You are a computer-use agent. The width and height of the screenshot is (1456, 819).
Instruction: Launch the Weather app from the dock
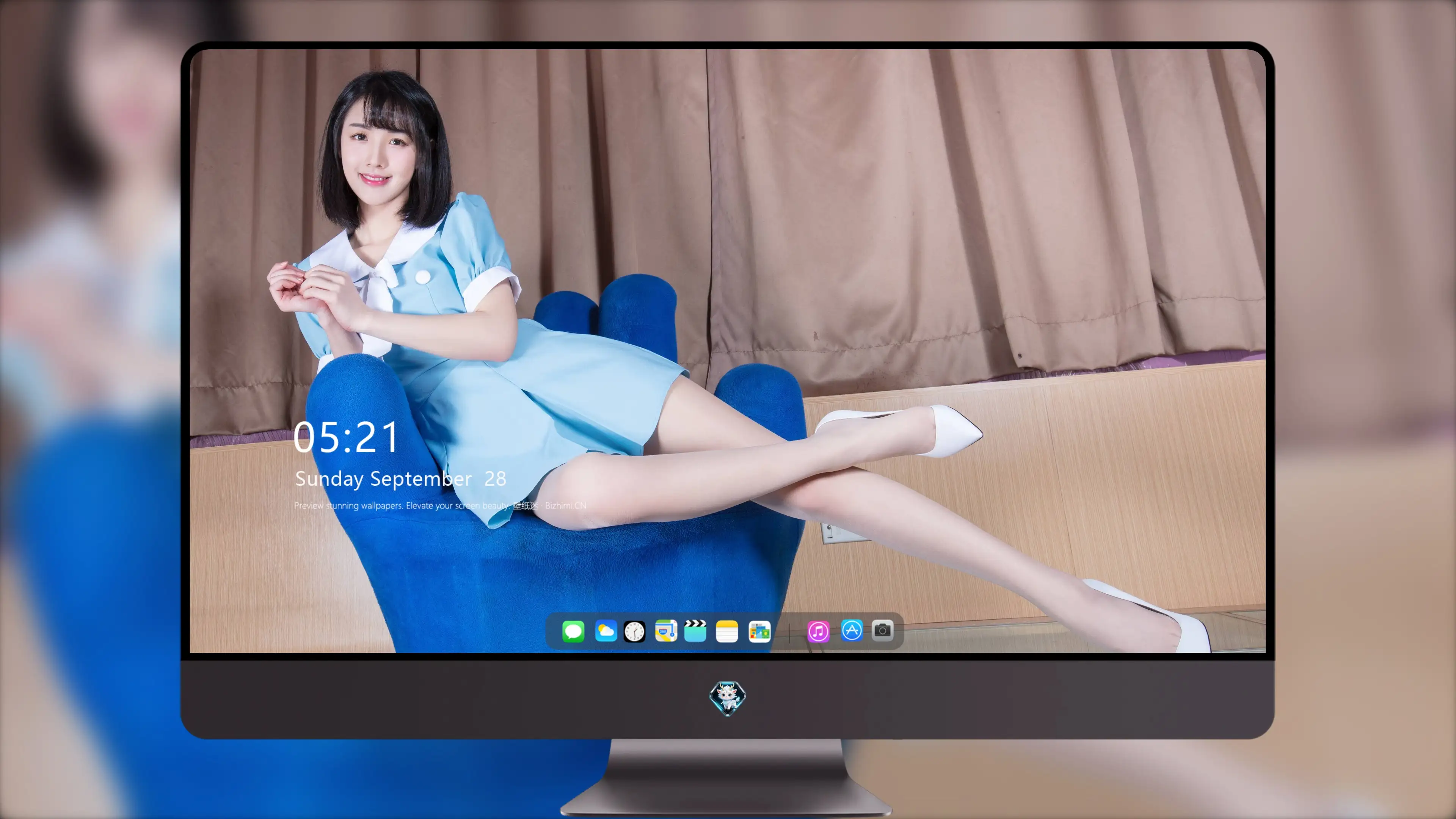click(x=606, y=631)
